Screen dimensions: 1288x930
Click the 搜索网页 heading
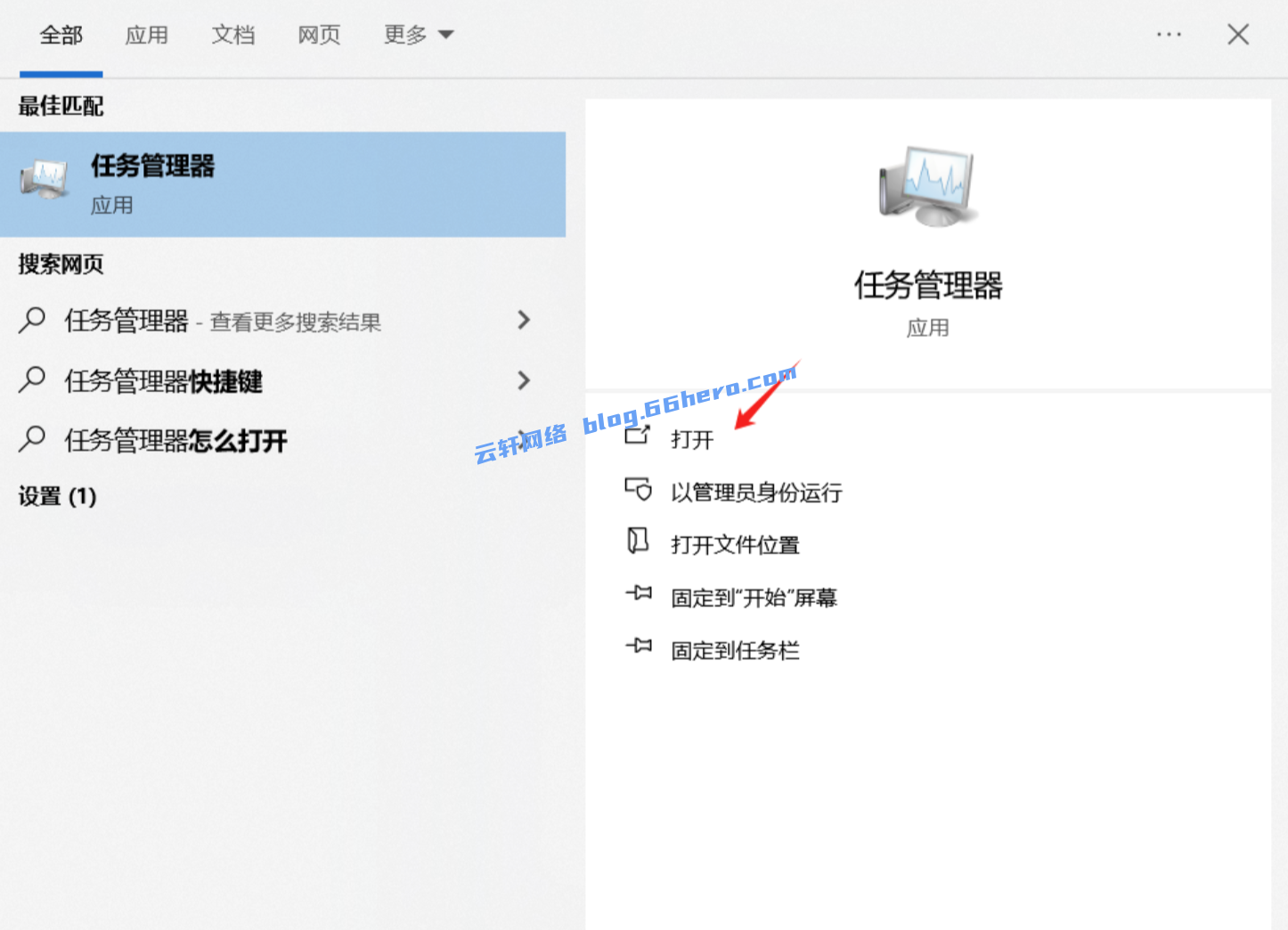coord(61,264)
